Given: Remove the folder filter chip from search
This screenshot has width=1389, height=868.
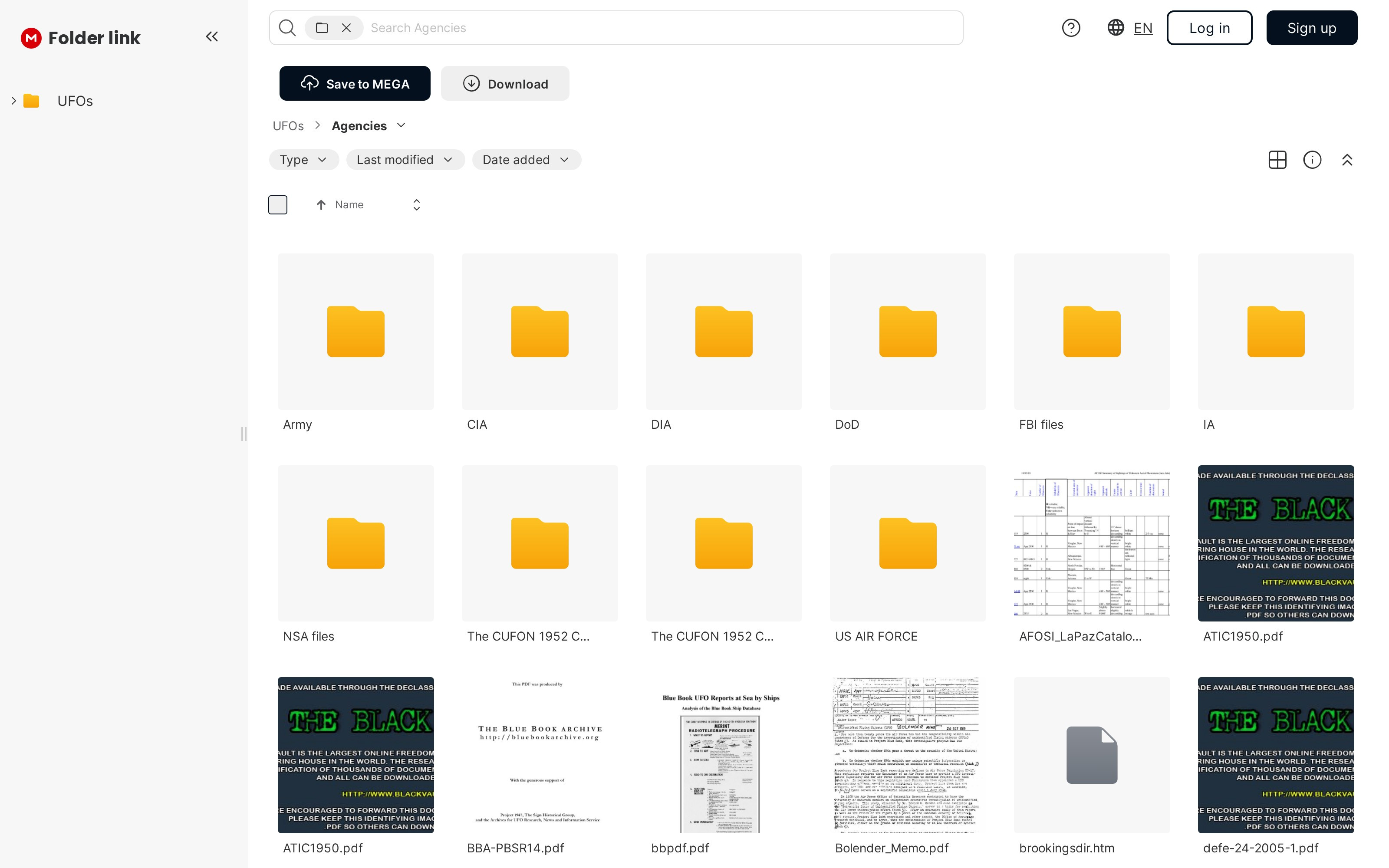Looking at the screenshot, I should tap(346, 27).
